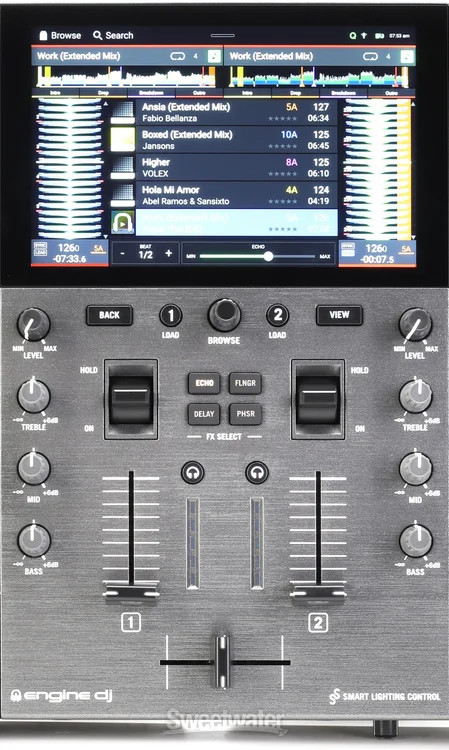Jump to Breakdown section on deck 1
Image resolution: width=449 pixels, height=750 pixels.
coord(151,93)
